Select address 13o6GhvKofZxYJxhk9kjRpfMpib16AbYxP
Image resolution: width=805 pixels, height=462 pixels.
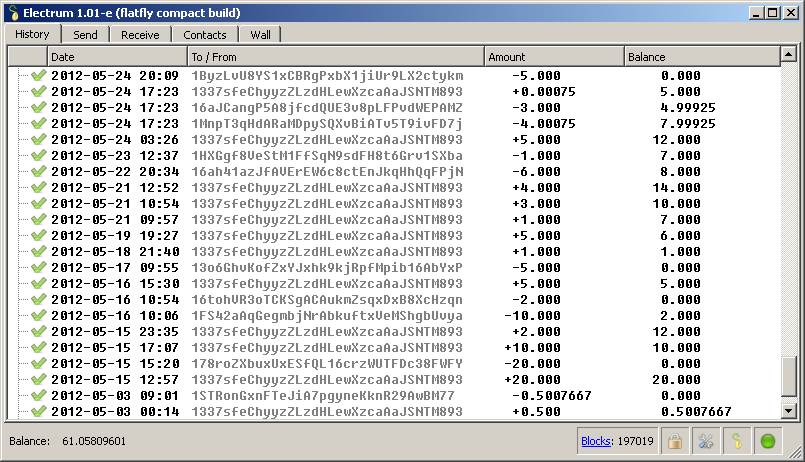pyautogui.click(x=327, y=267)
